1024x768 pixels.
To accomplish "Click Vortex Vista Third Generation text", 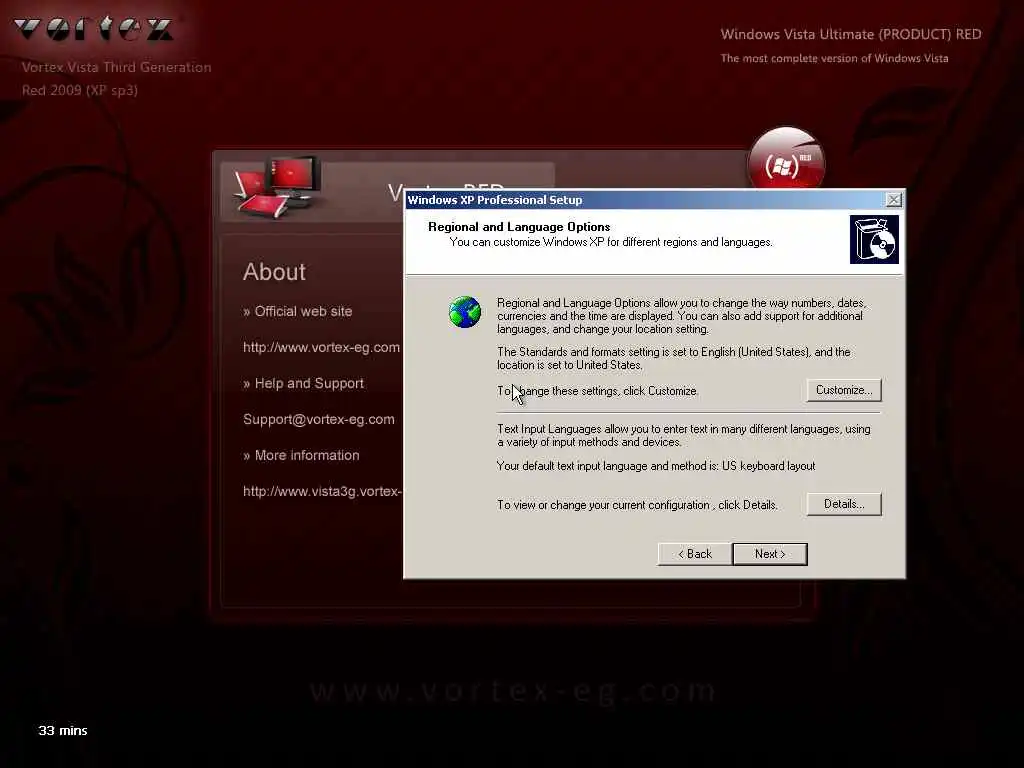I will tap(116, 67).
